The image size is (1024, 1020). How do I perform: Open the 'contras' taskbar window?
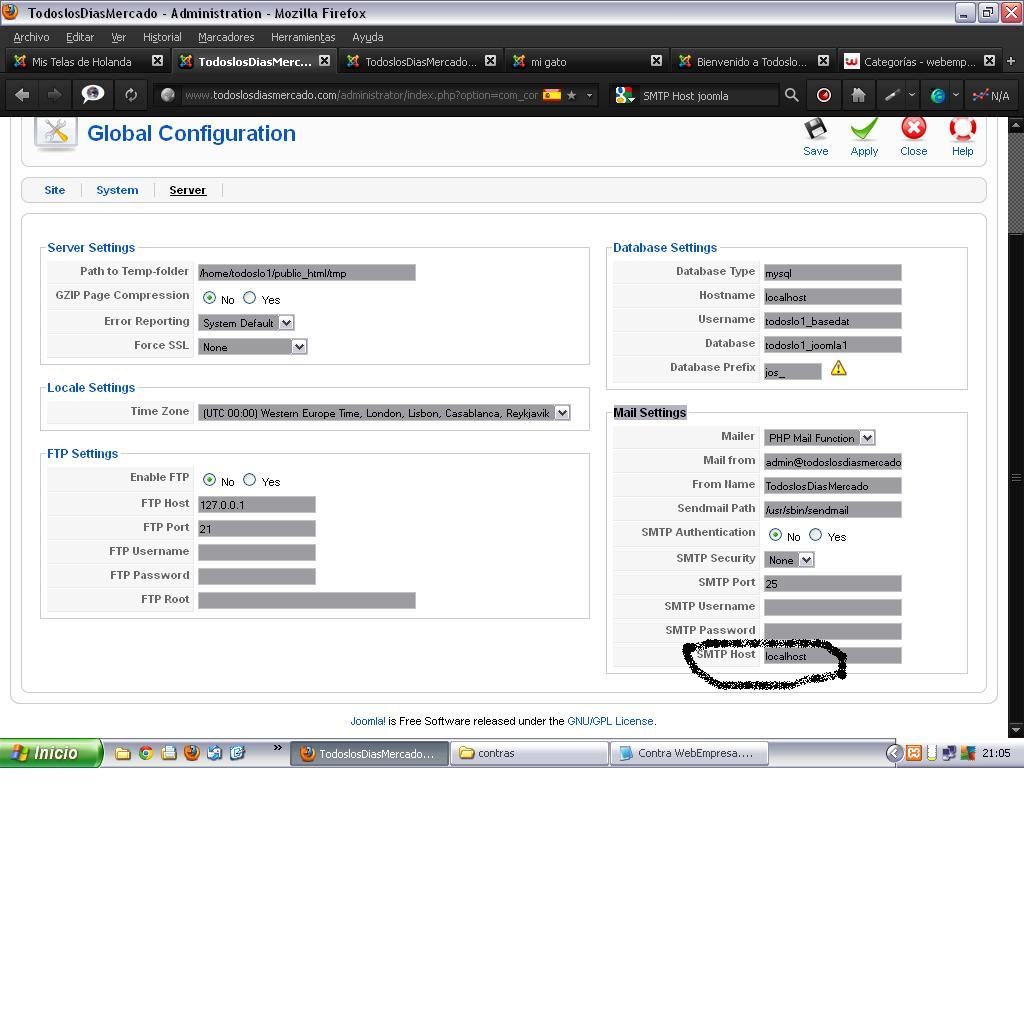click(529, 753)
